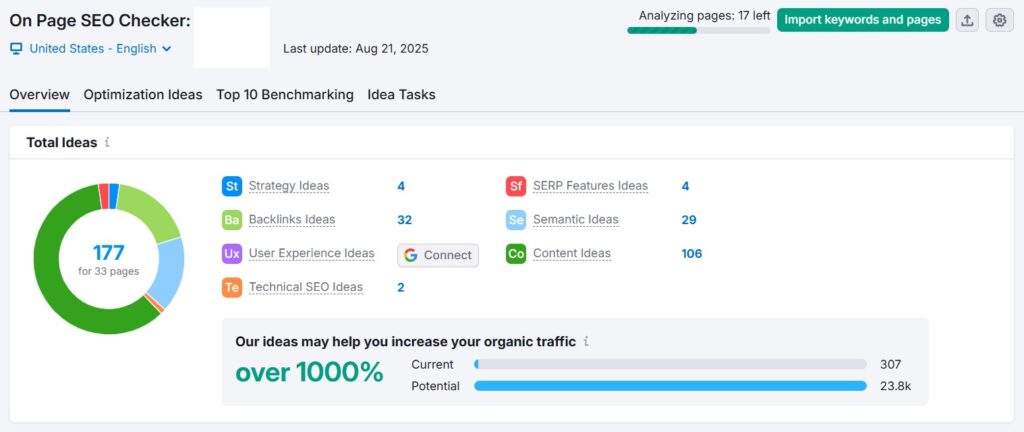
Task: Click the Current traffic bar
Action: [x=670, y=365]
